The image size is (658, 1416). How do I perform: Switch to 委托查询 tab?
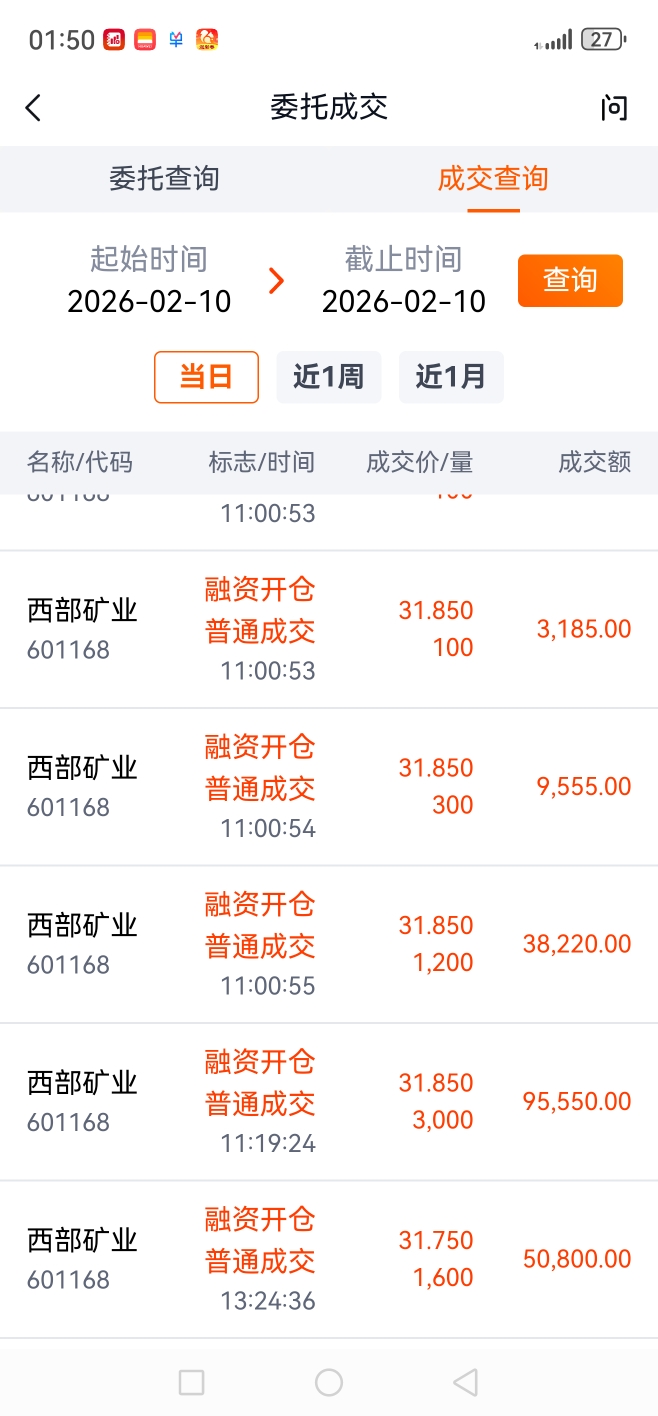point(164,179)
